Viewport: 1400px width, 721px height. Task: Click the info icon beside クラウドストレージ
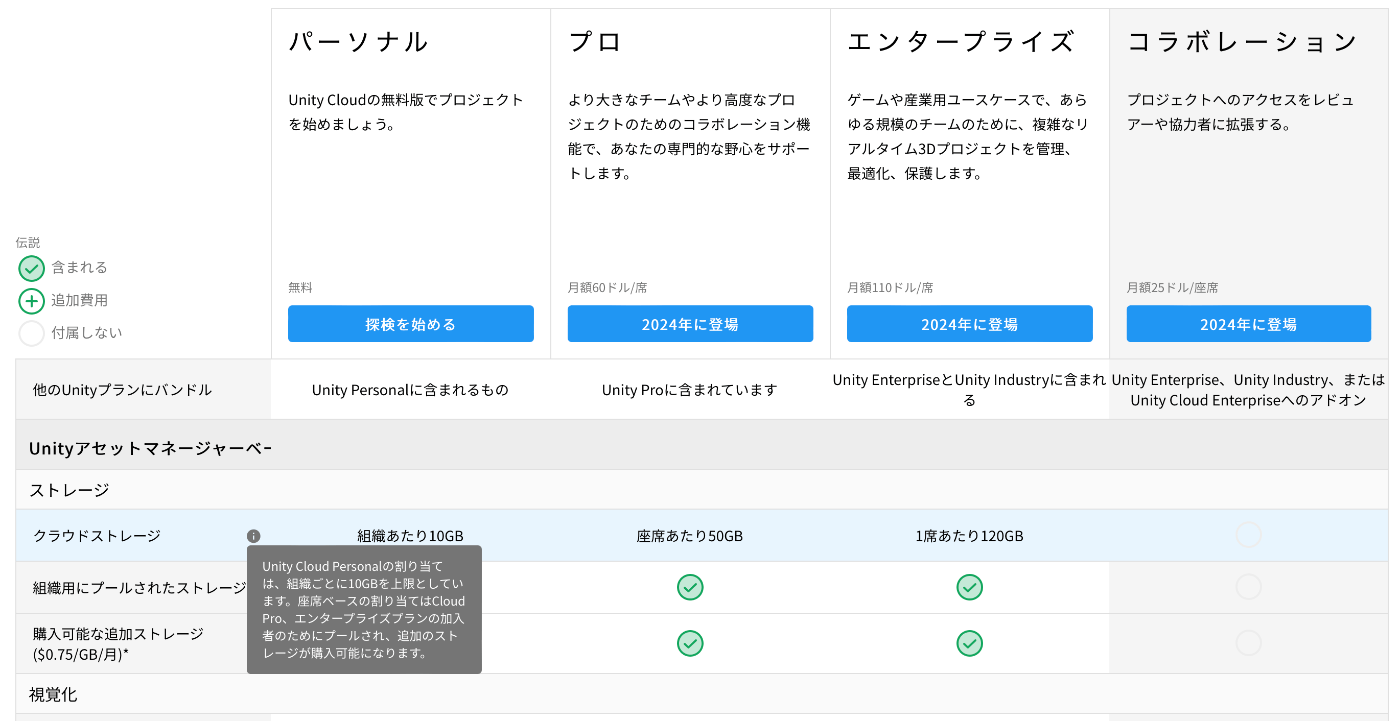click(253, 536)
